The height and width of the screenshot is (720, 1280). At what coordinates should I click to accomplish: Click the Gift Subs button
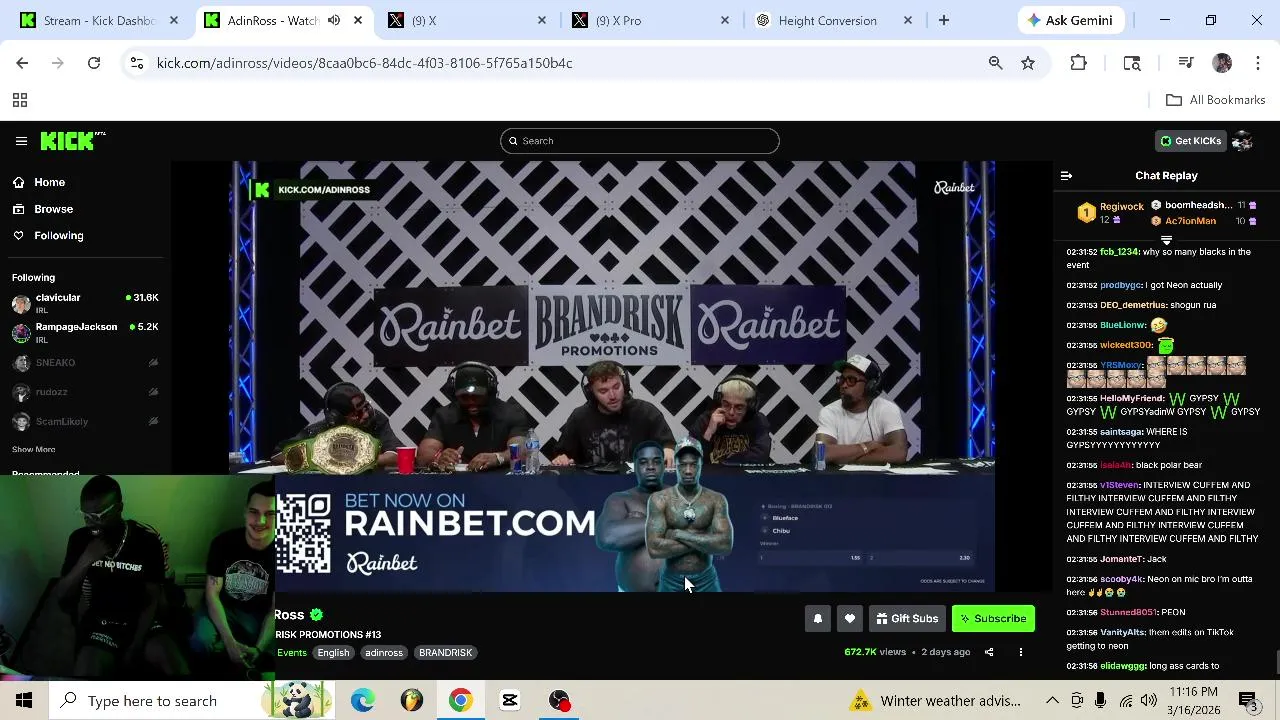[907, 619]
